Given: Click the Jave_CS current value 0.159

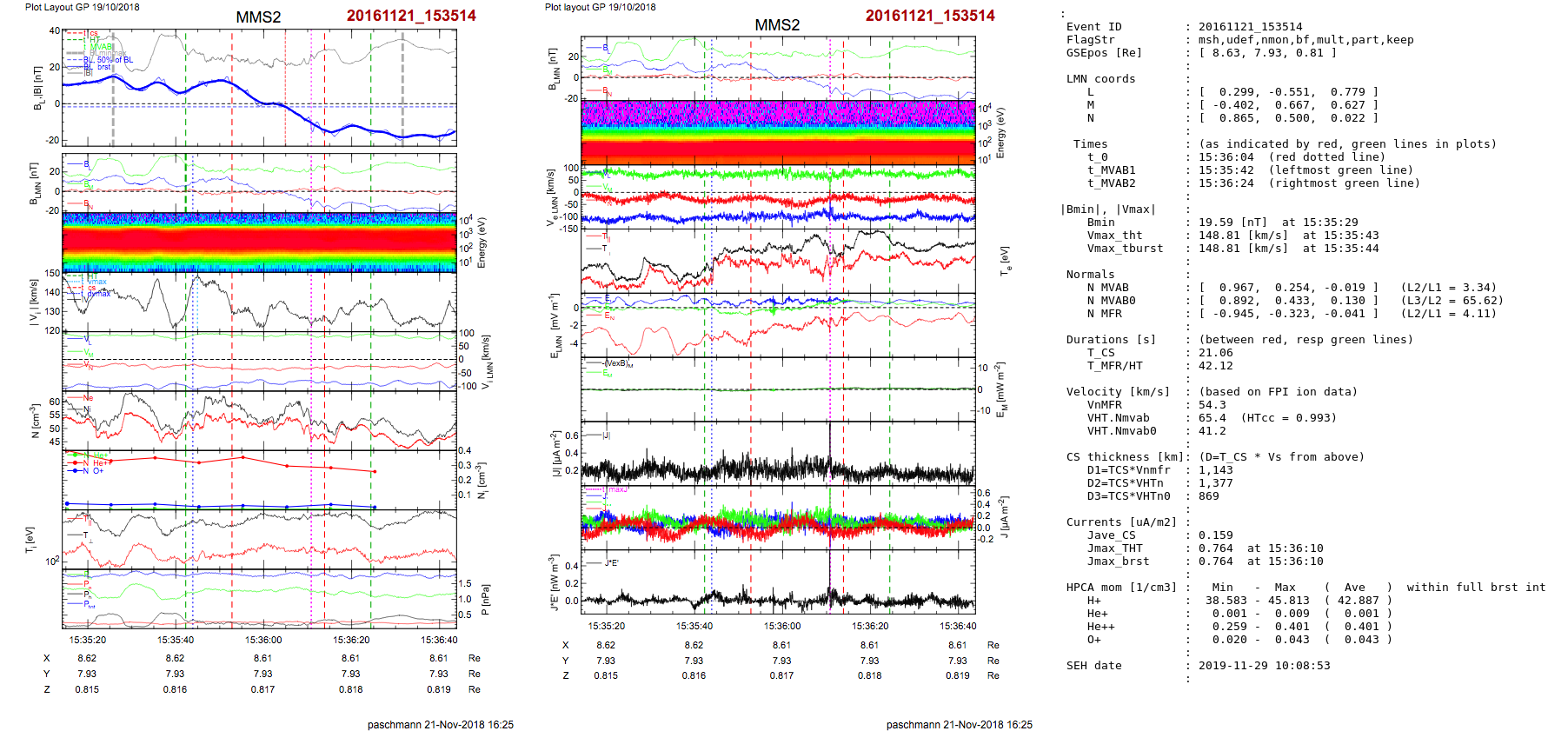Looking at the screenshot, I should click(1215, 535).
